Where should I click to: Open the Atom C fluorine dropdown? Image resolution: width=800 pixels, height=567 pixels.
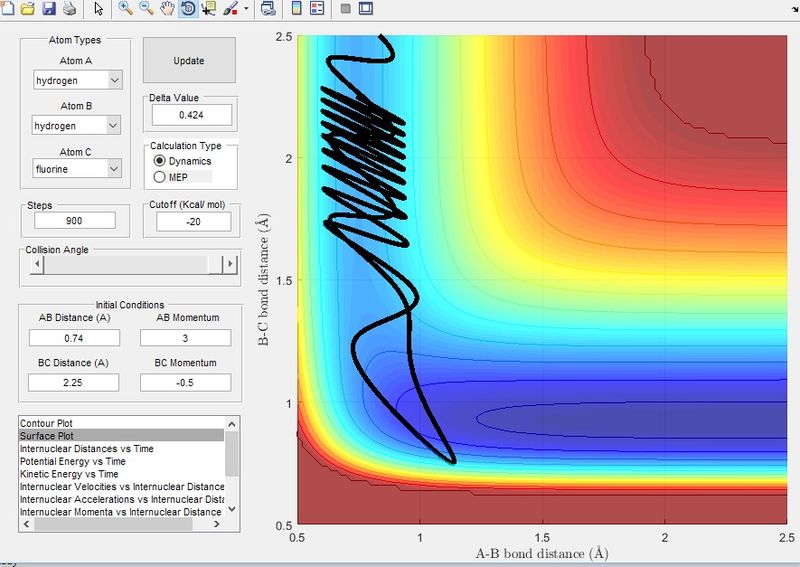(77, 168)
